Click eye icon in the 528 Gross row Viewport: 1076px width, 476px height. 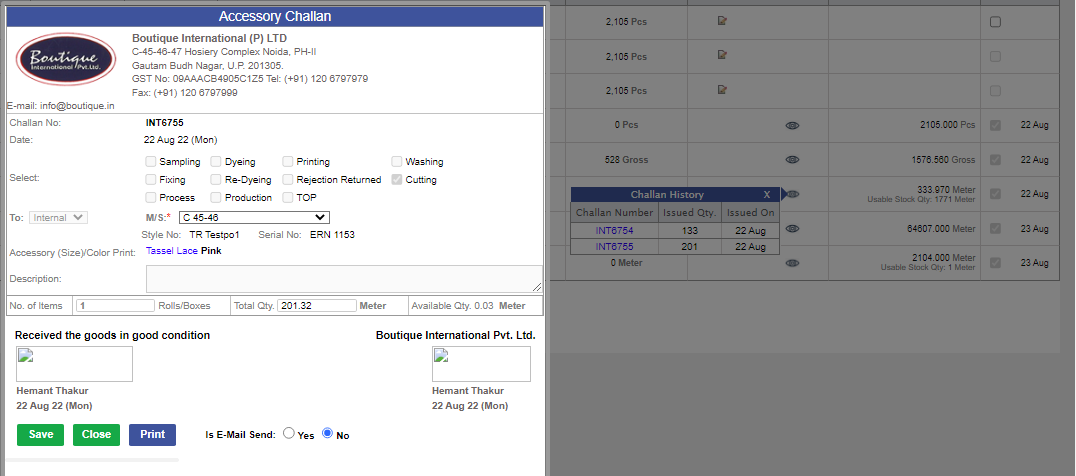point(792,160)
